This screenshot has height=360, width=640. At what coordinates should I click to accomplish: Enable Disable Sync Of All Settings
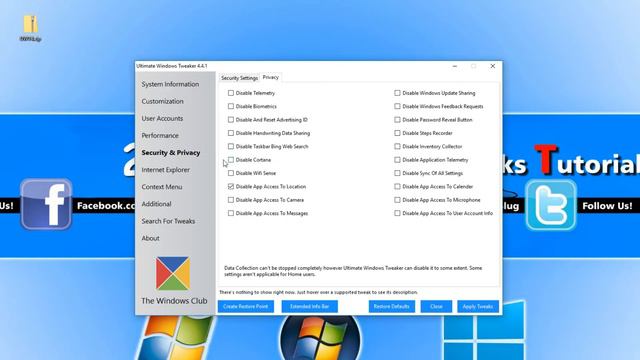click(x=397, y=173)
